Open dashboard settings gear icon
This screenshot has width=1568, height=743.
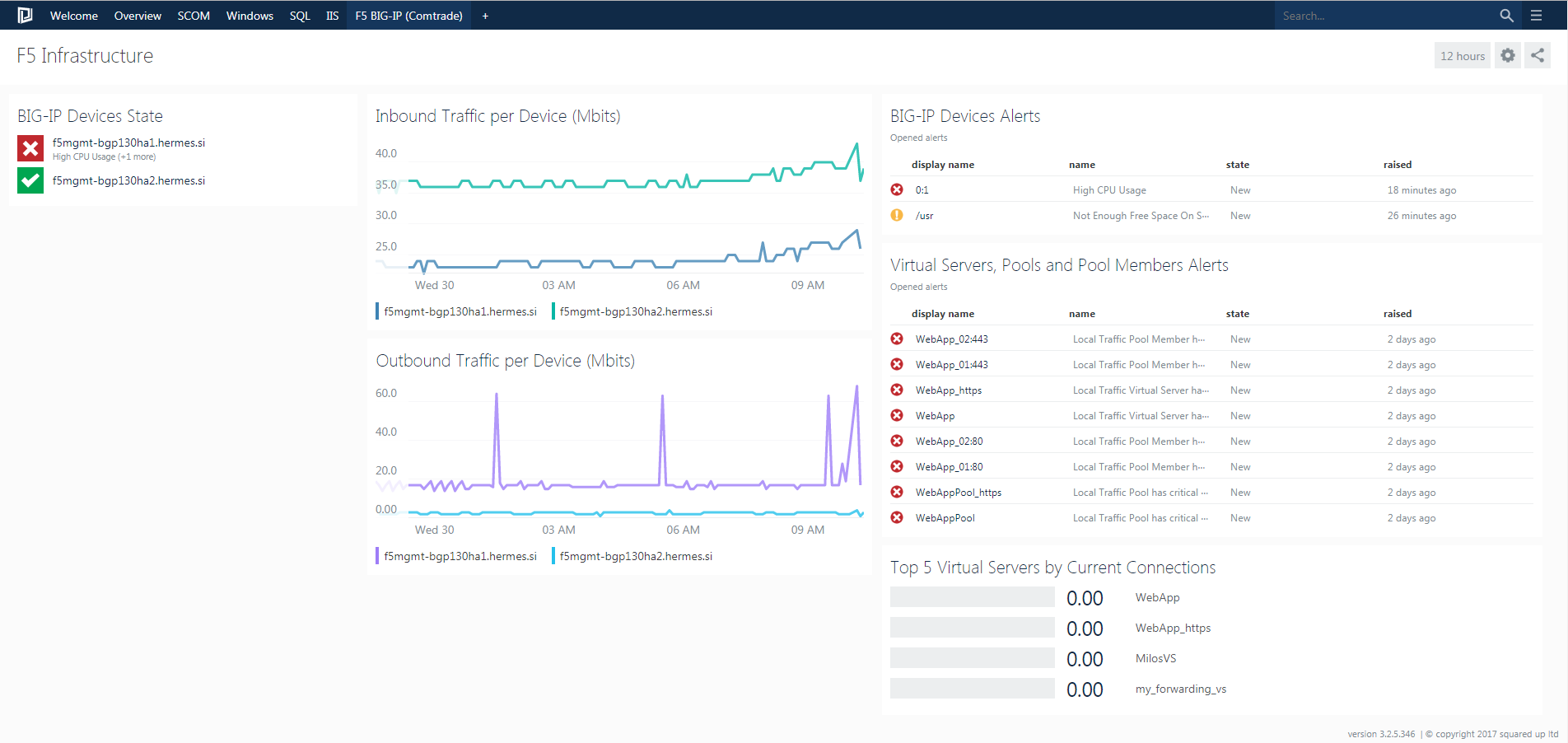coord(1507,55)
